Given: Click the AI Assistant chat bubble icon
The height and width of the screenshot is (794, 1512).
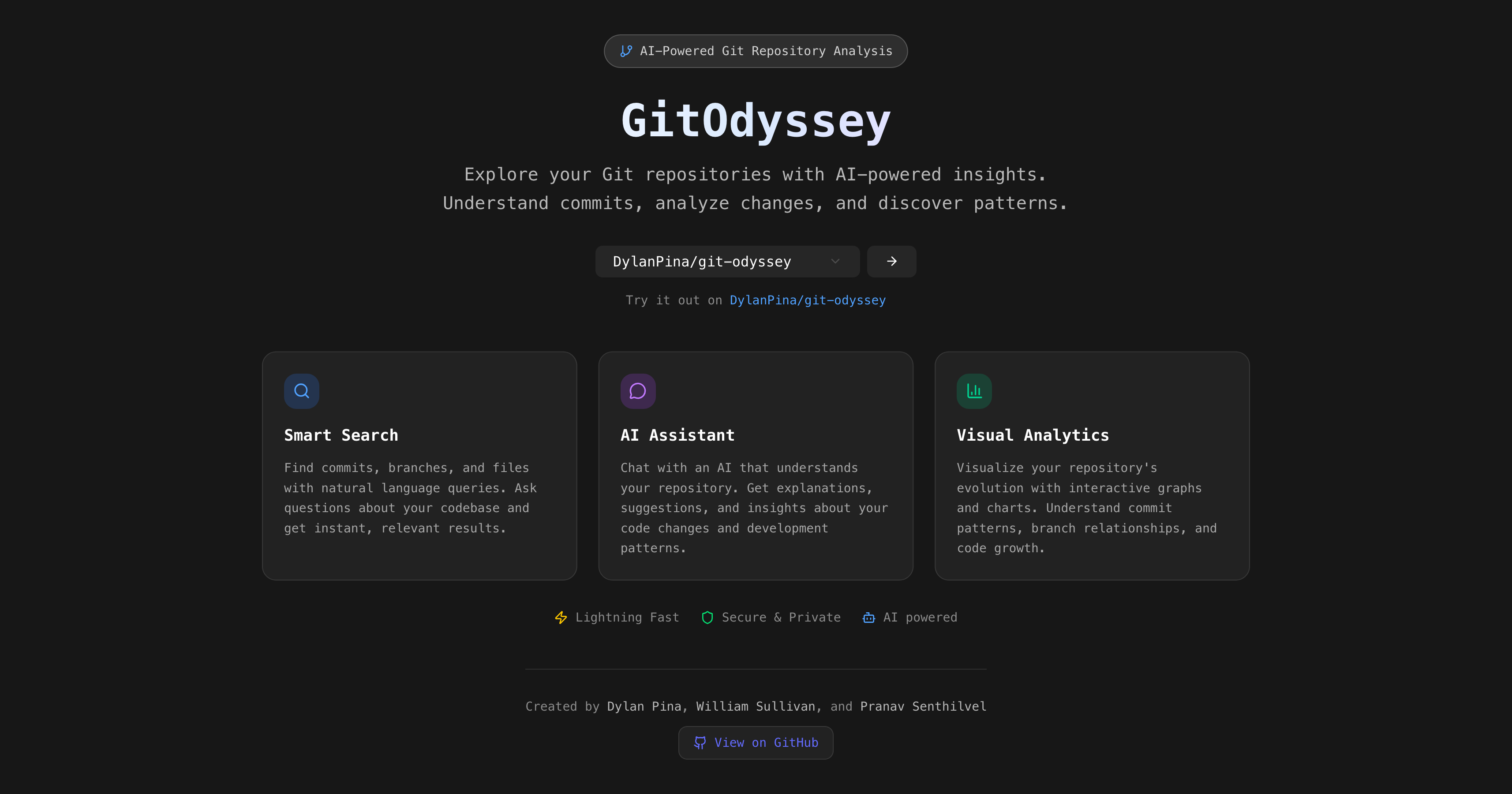Looking at the screenshot, I should [x=637, y=391].
